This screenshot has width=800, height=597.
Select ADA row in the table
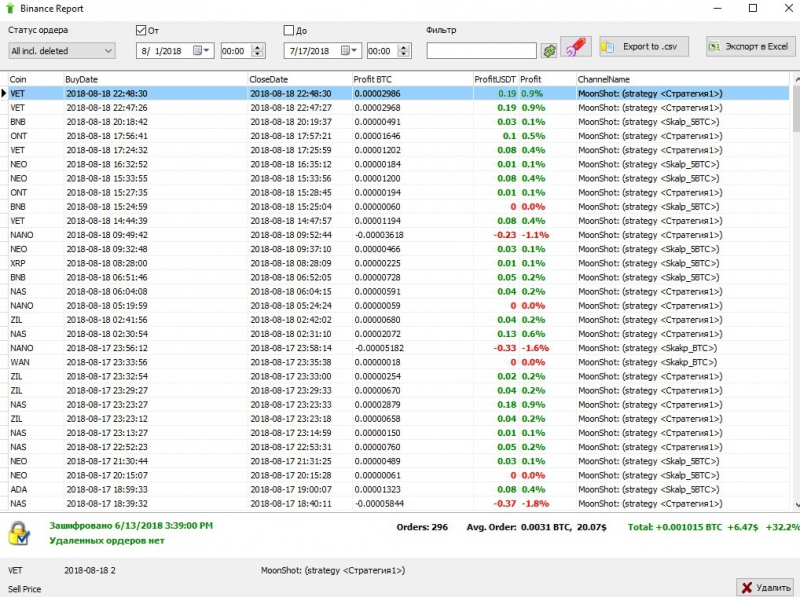click(398, 489)
